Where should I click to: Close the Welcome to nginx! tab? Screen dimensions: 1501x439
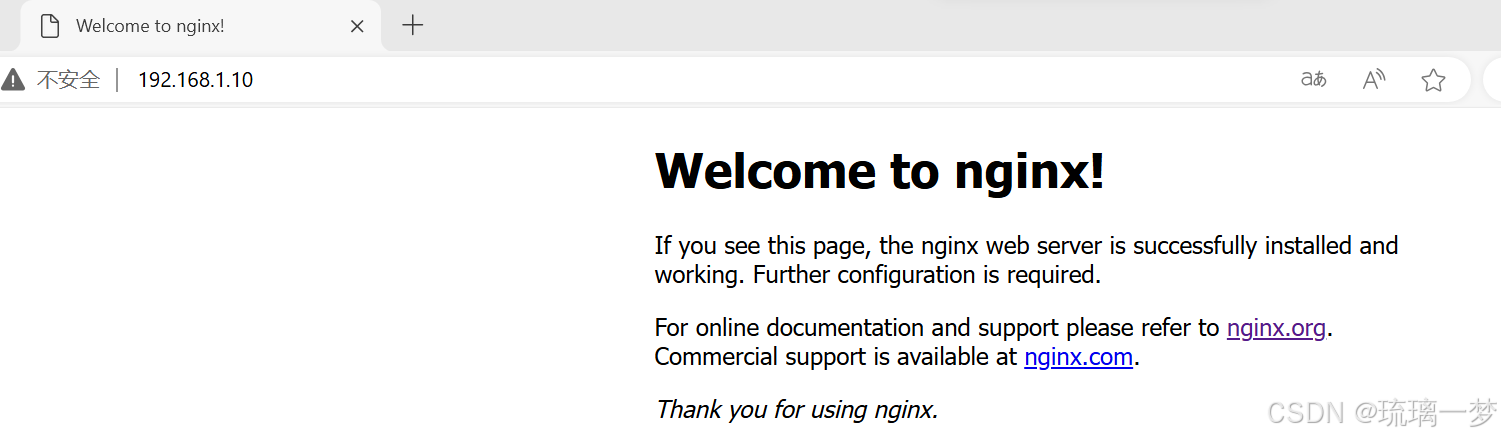click(x=357, y=26)
